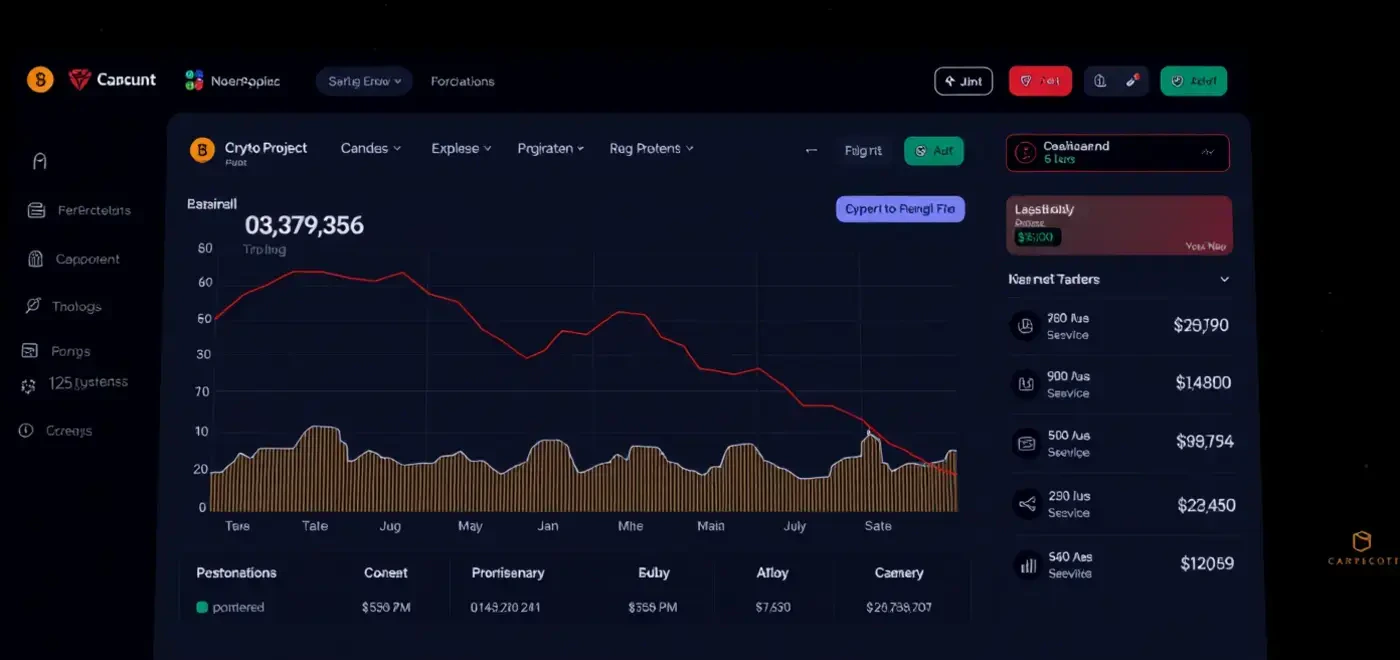This screenshot has width=1400, height=660.
Task: Open the Forciations menu item
Action: 462,81
